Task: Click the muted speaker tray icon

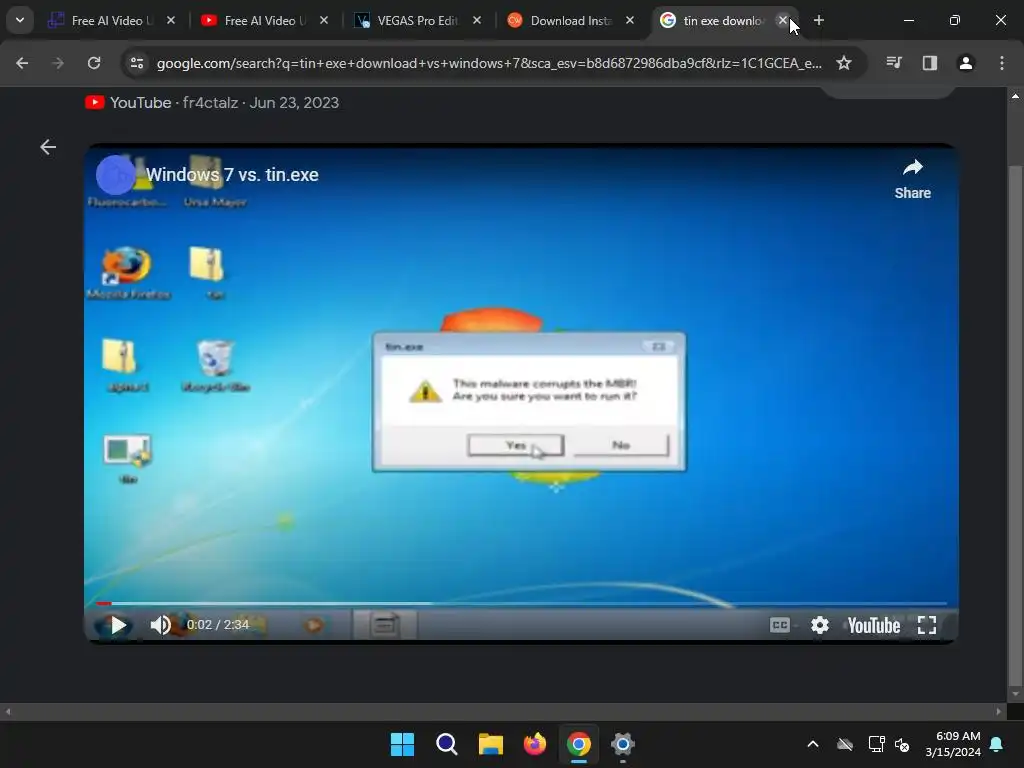Action: point(902,744)
